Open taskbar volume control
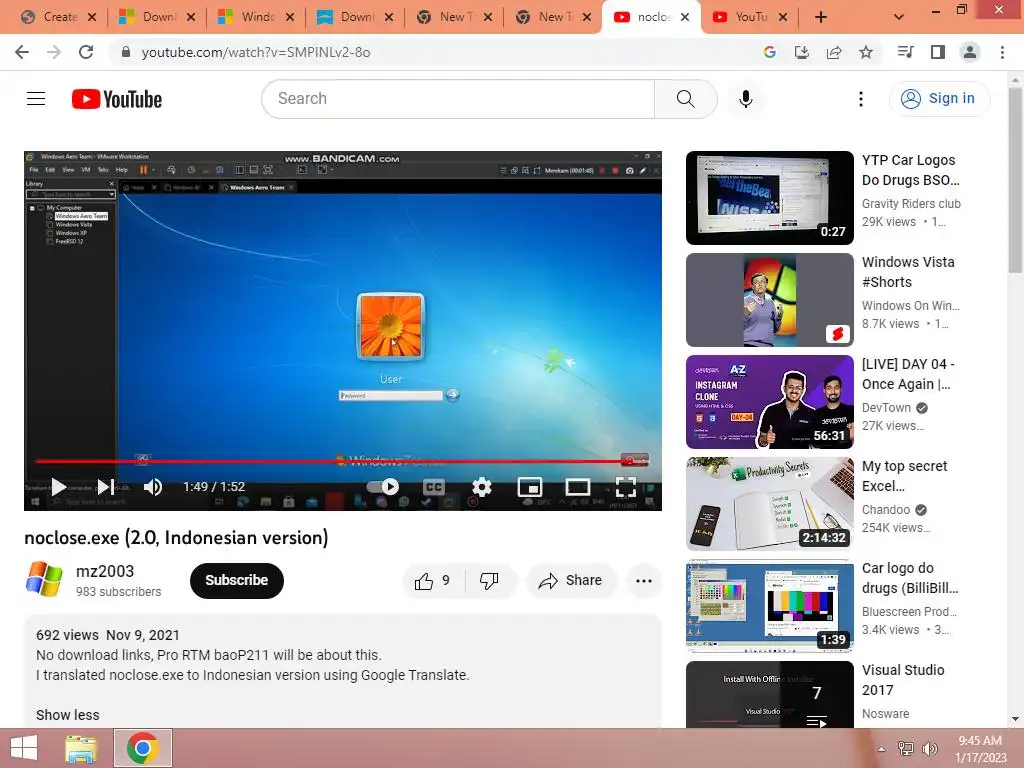The width and height of the screenshot is (1024, 768). tap(929, 749)
